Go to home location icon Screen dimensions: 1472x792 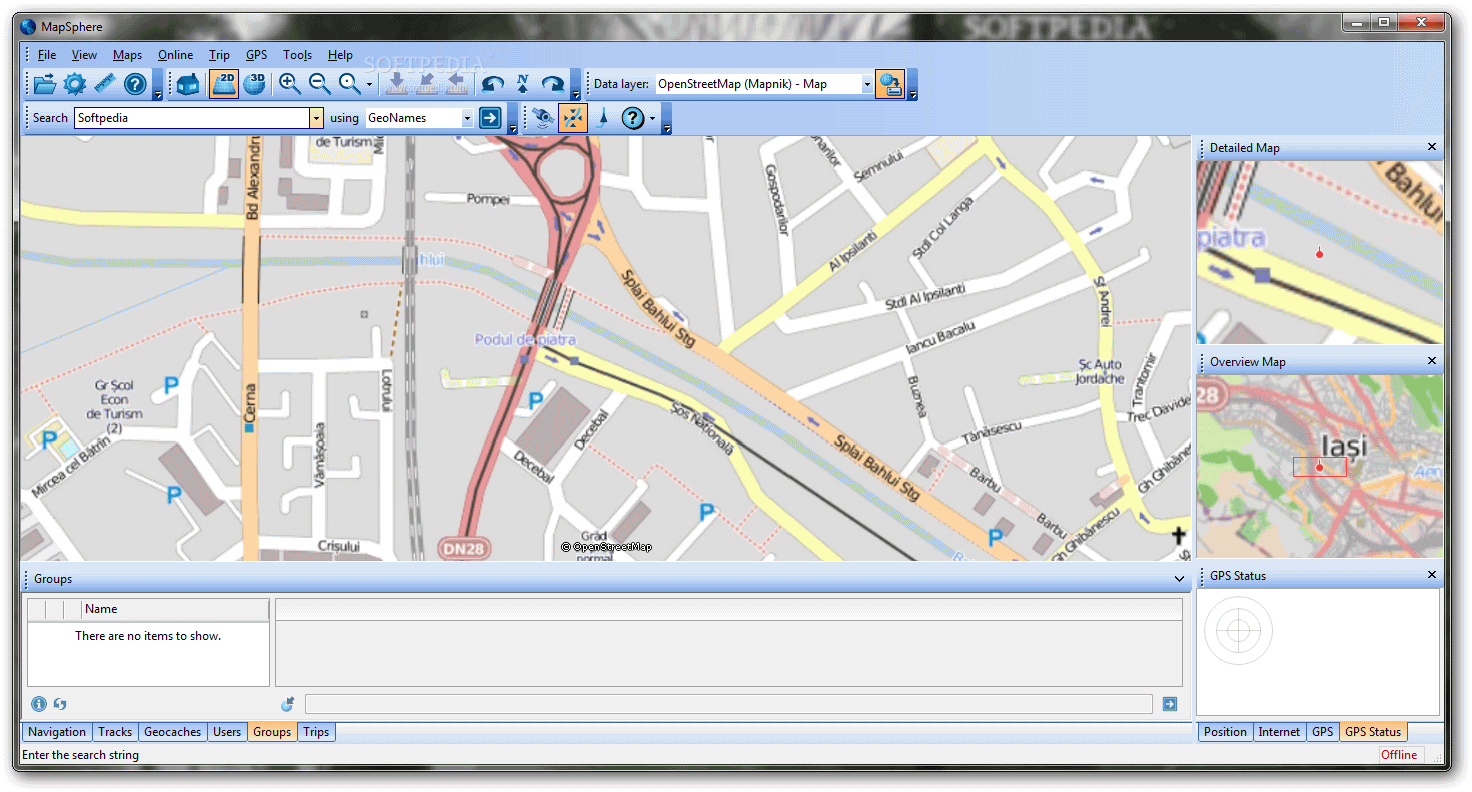coord(190,85)
